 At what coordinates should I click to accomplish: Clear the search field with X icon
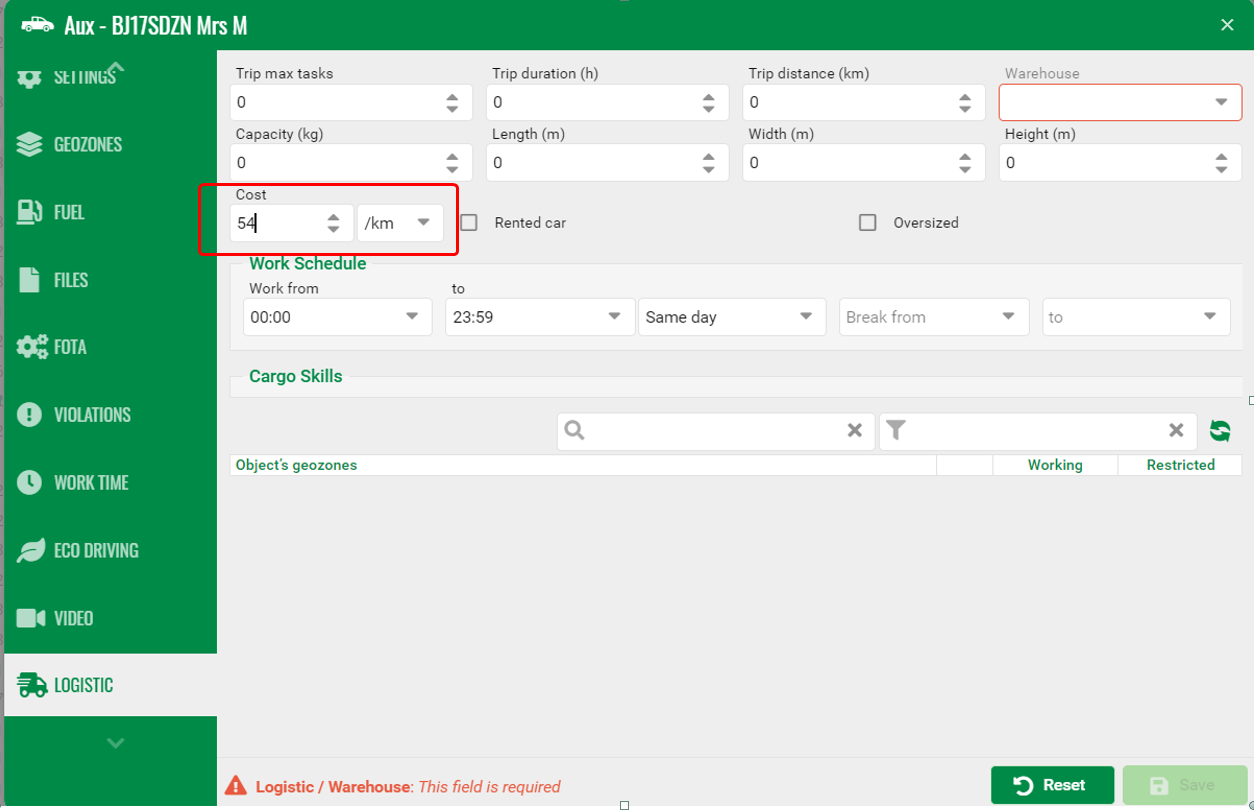[854, 431]
